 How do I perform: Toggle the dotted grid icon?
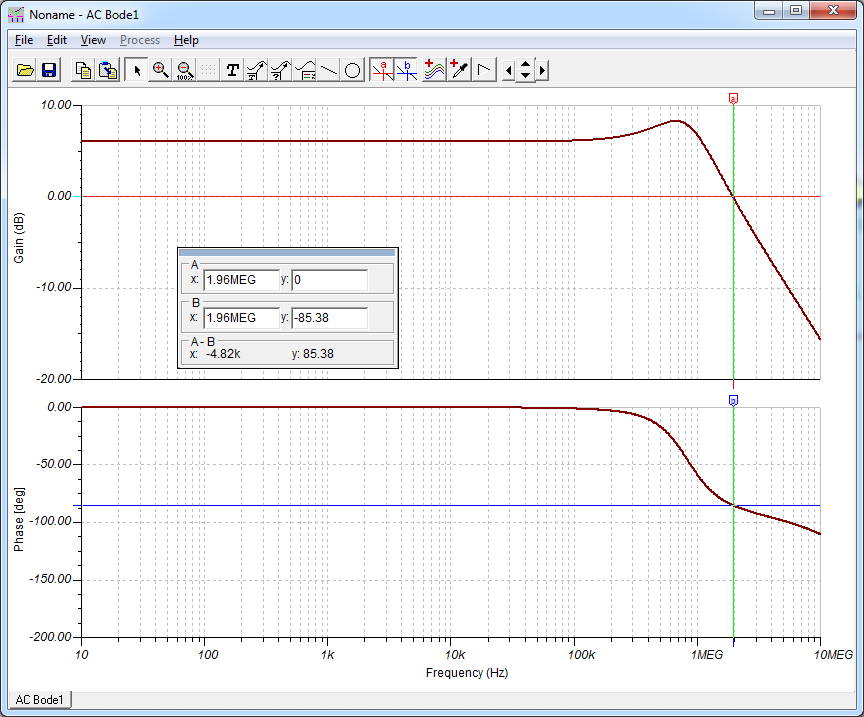(x=208, y=70)
